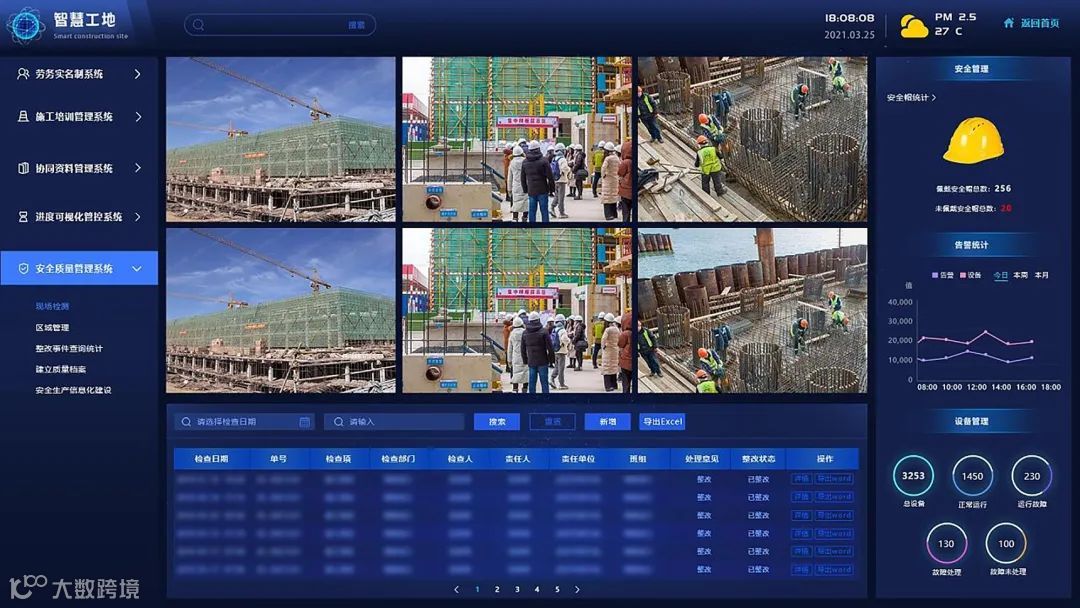Select the 区域管理 submenu item
The image size is (1080, 608).
52,328
